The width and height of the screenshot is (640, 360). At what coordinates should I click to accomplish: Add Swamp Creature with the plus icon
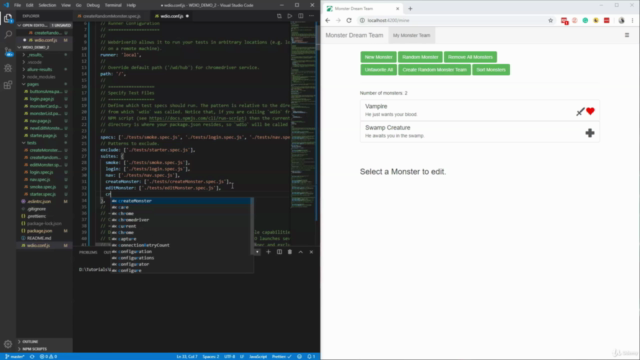(590, 133)
